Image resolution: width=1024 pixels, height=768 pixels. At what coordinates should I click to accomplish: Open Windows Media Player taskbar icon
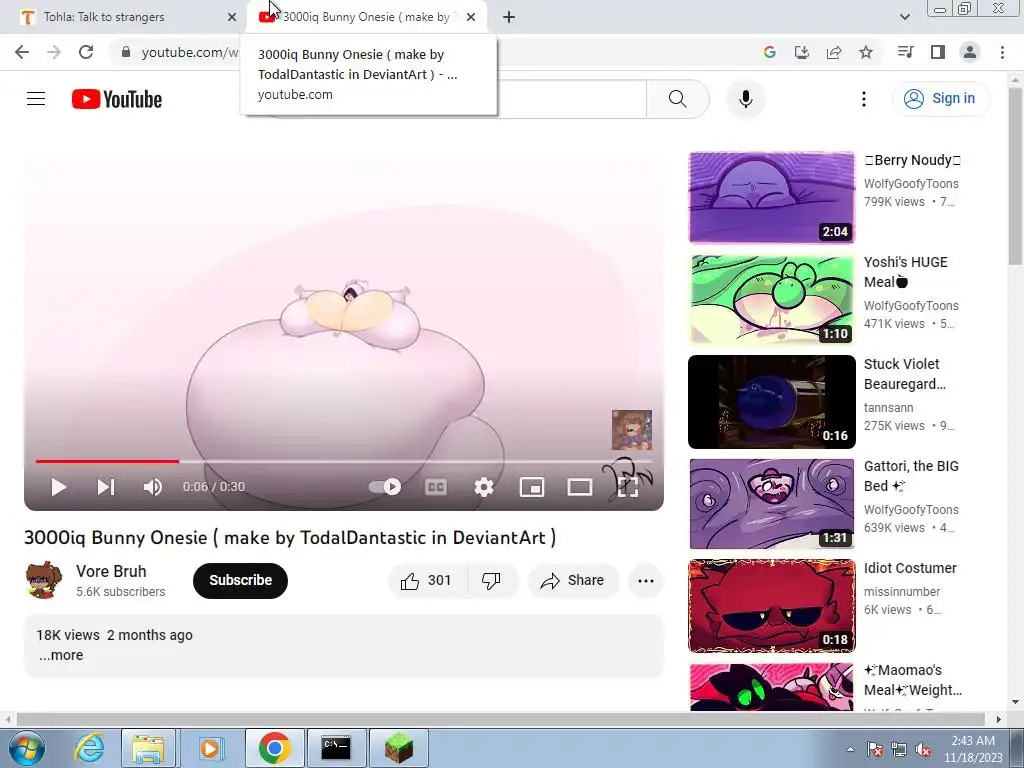(x=210, y=748)
